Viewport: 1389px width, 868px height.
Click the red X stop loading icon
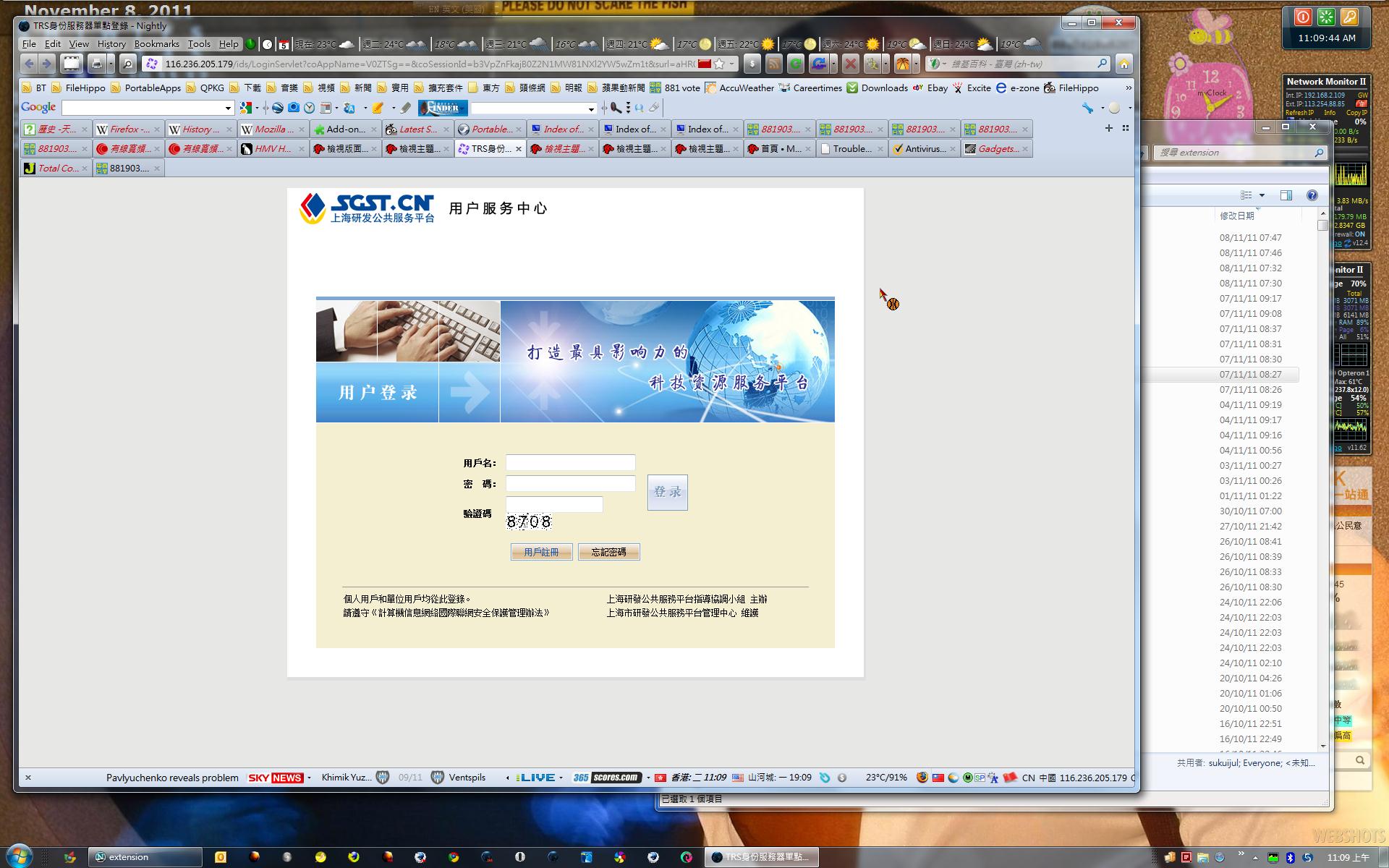[x=851, y=64]
